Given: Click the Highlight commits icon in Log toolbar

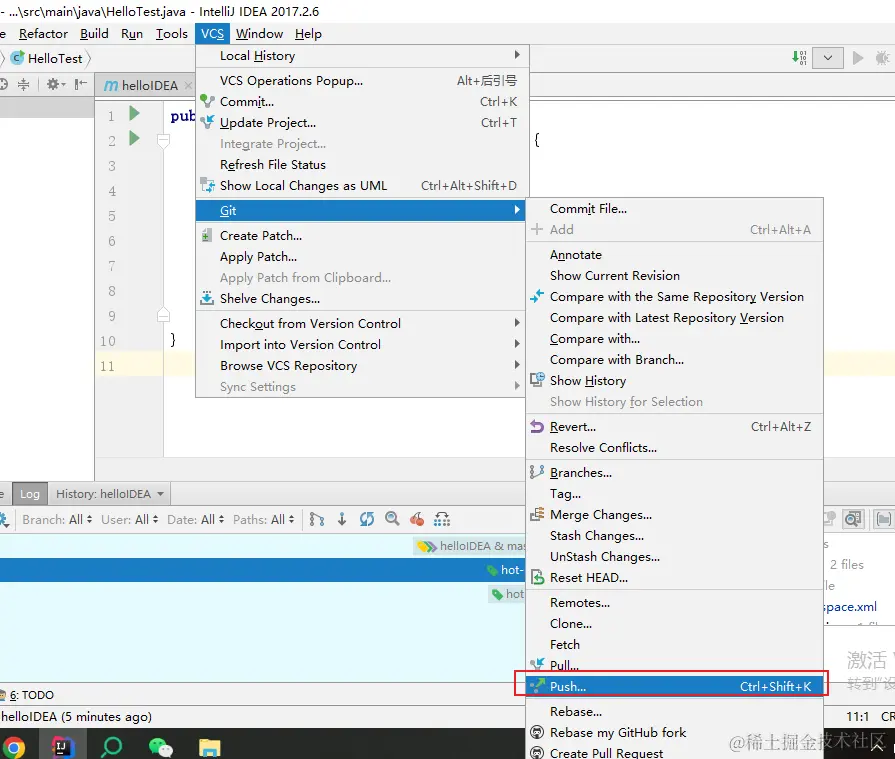Looking at the screenshot, I should coord(442,519).
